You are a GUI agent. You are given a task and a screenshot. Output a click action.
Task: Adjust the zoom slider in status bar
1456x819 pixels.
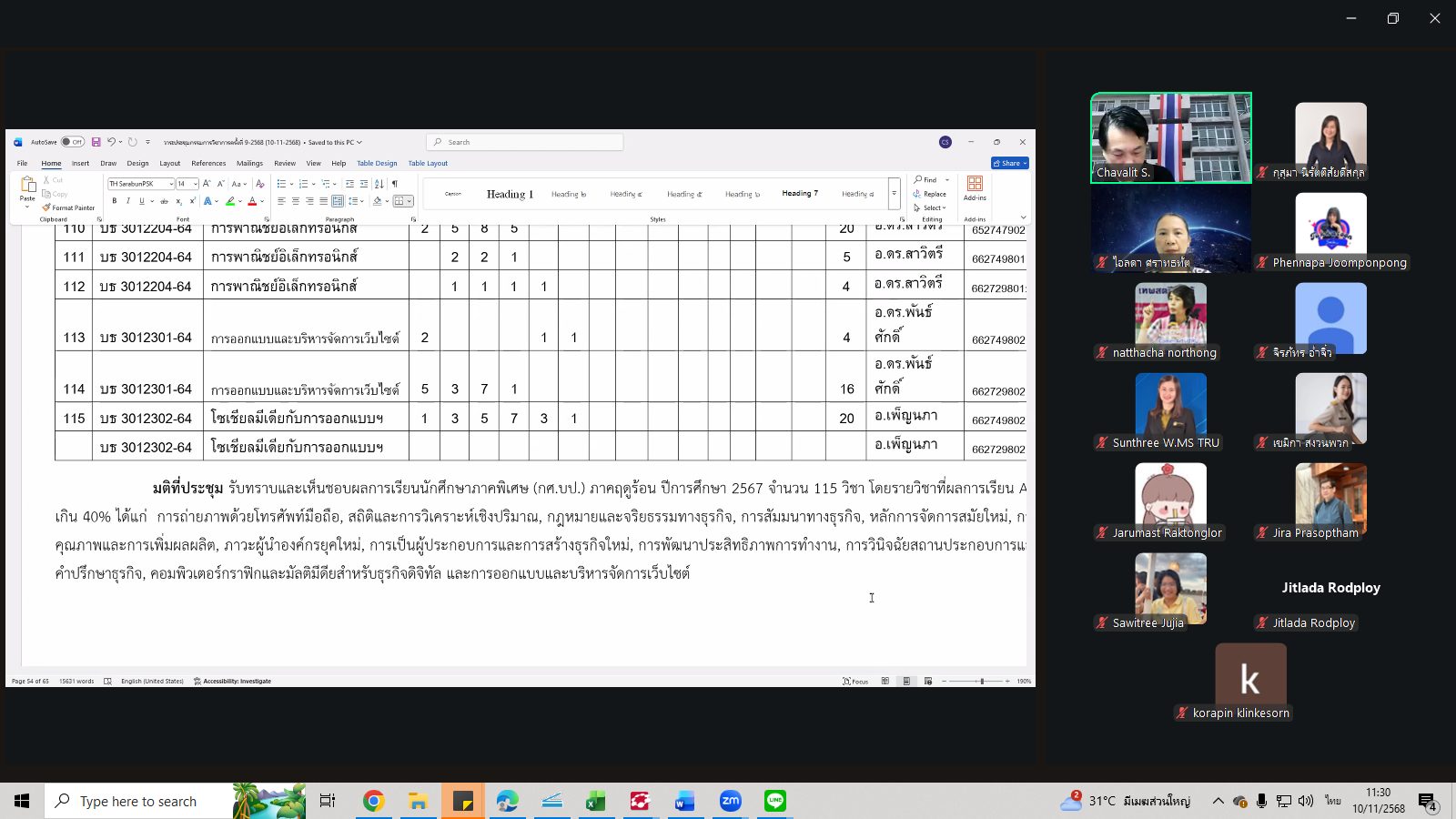981,681
